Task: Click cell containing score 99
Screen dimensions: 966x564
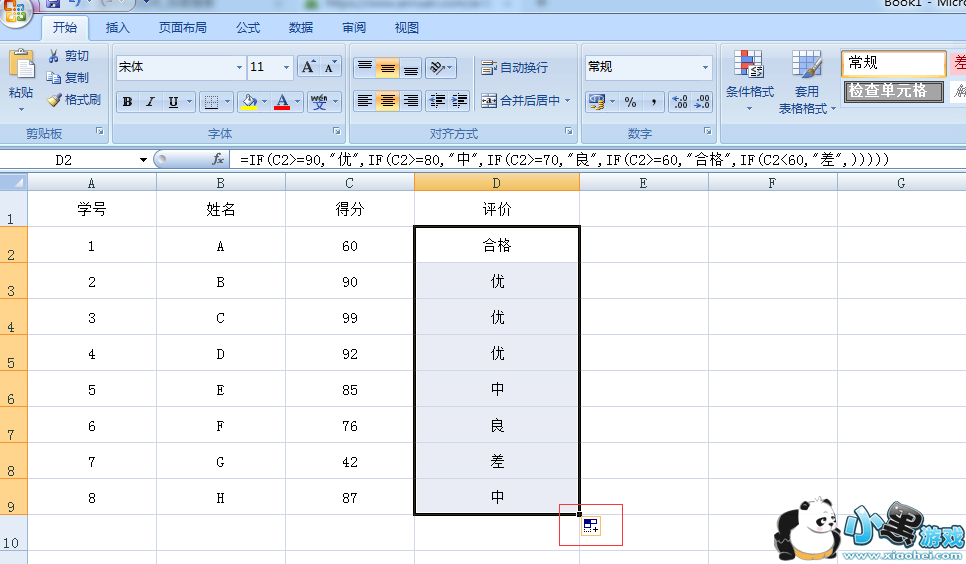Action: click(x=350, y=317)
